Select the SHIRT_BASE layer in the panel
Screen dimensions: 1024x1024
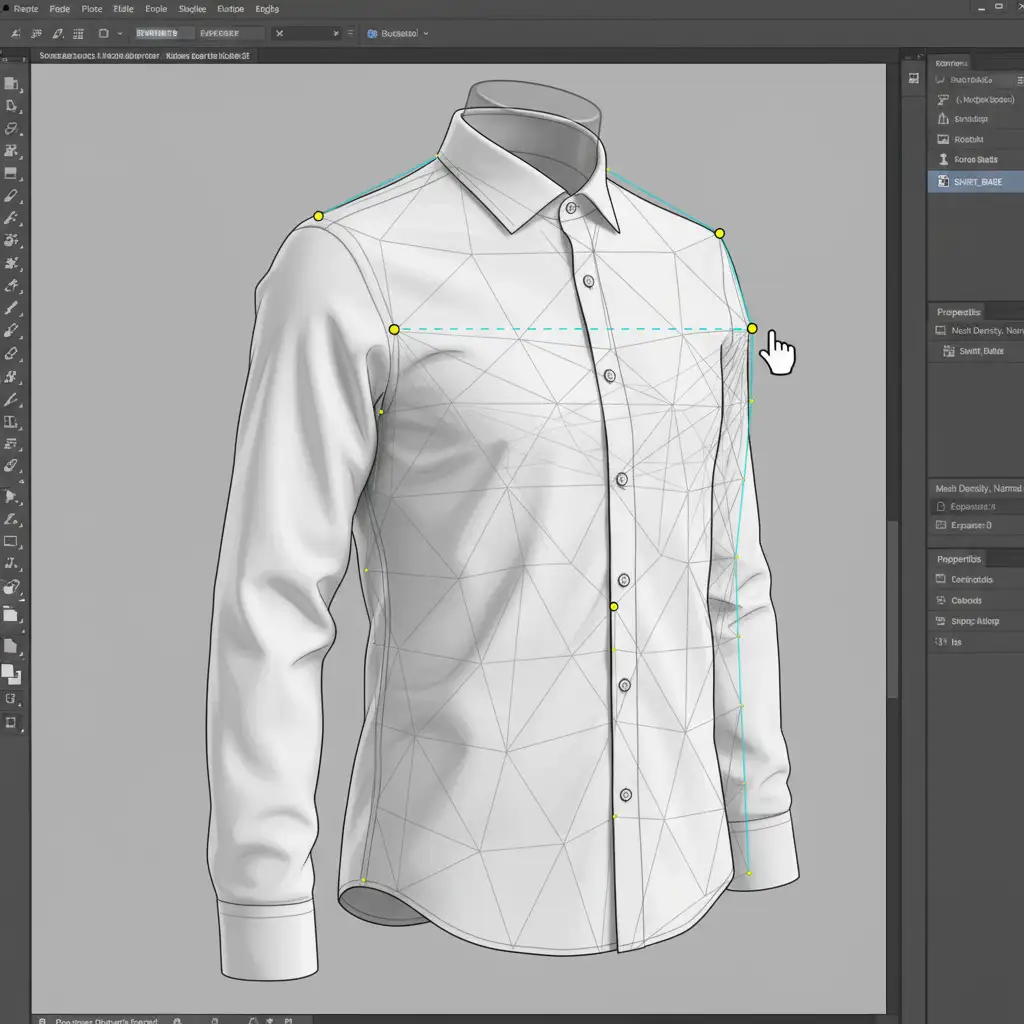point(978,181)
